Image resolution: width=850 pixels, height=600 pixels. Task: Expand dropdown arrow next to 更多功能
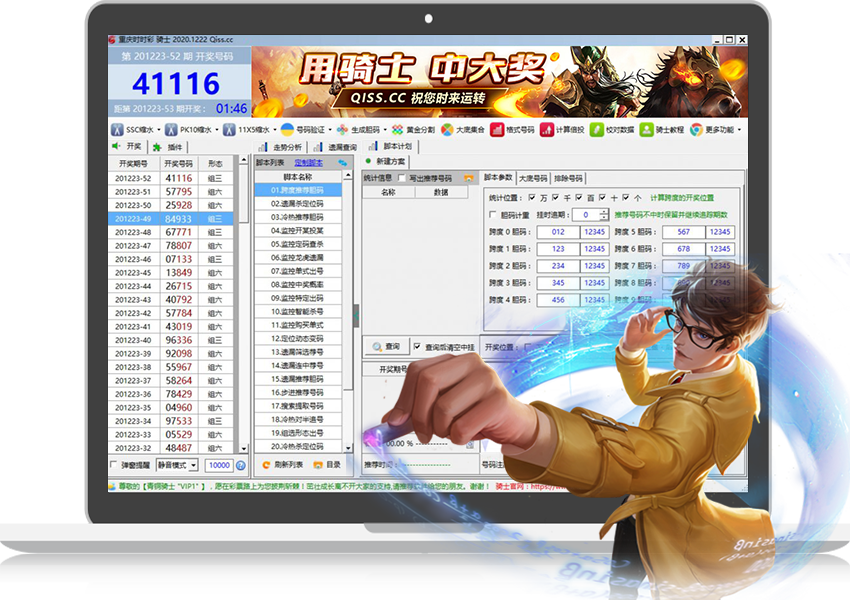[739, 130]
